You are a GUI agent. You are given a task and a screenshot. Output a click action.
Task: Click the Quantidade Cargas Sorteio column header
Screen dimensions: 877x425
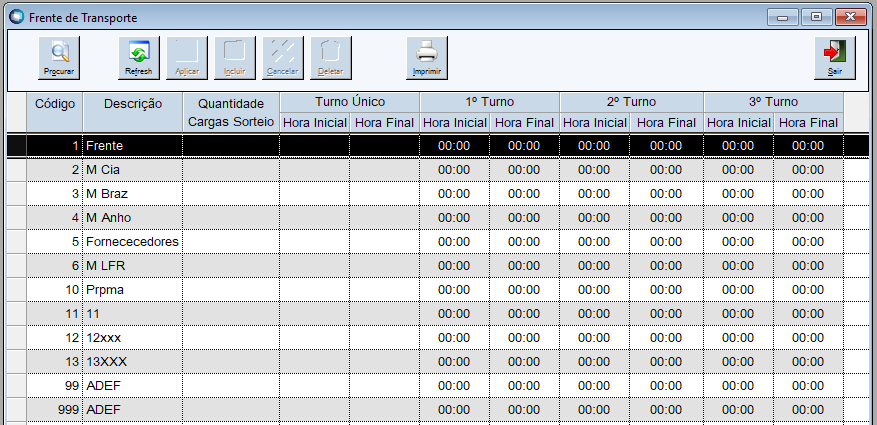coord(231,112)
